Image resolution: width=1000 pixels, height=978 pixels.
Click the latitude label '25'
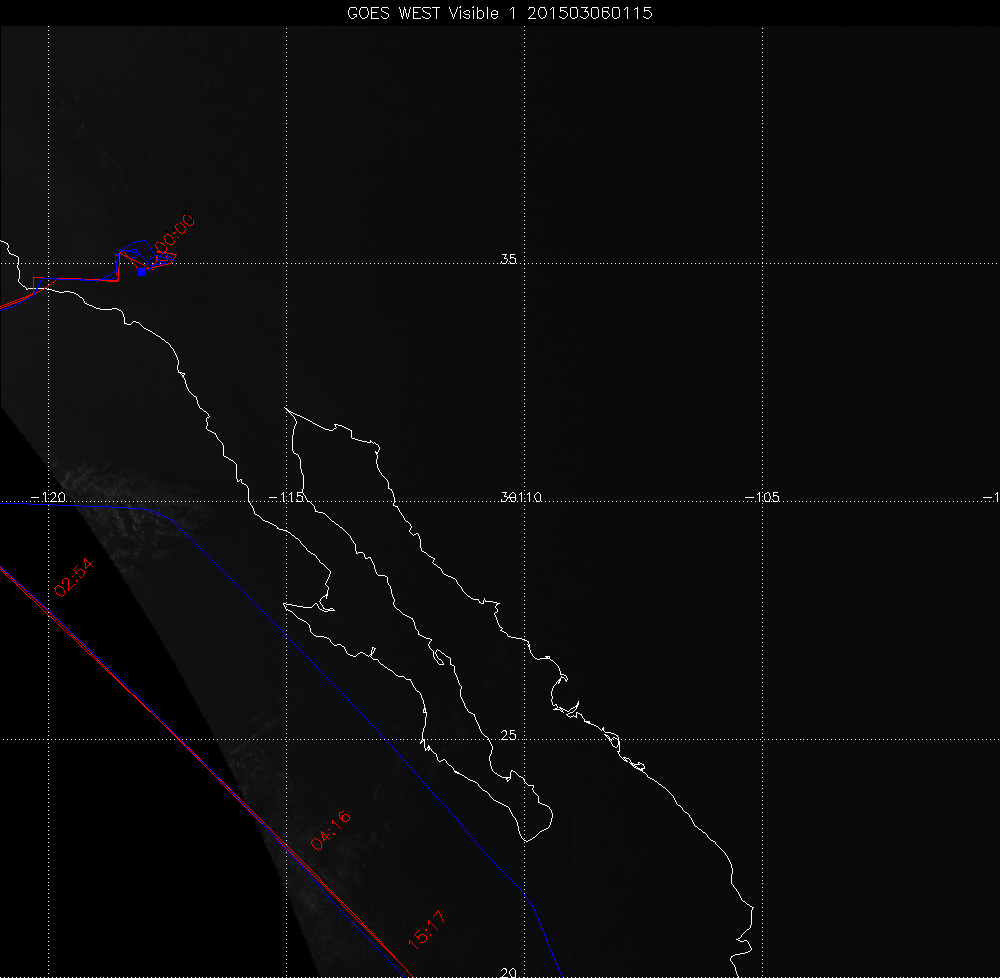508,735
